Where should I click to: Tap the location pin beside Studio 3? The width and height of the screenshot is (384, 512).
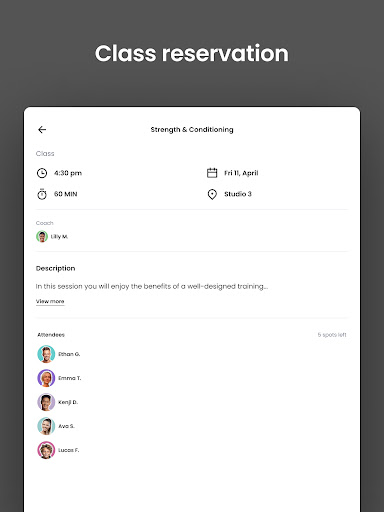212,194
